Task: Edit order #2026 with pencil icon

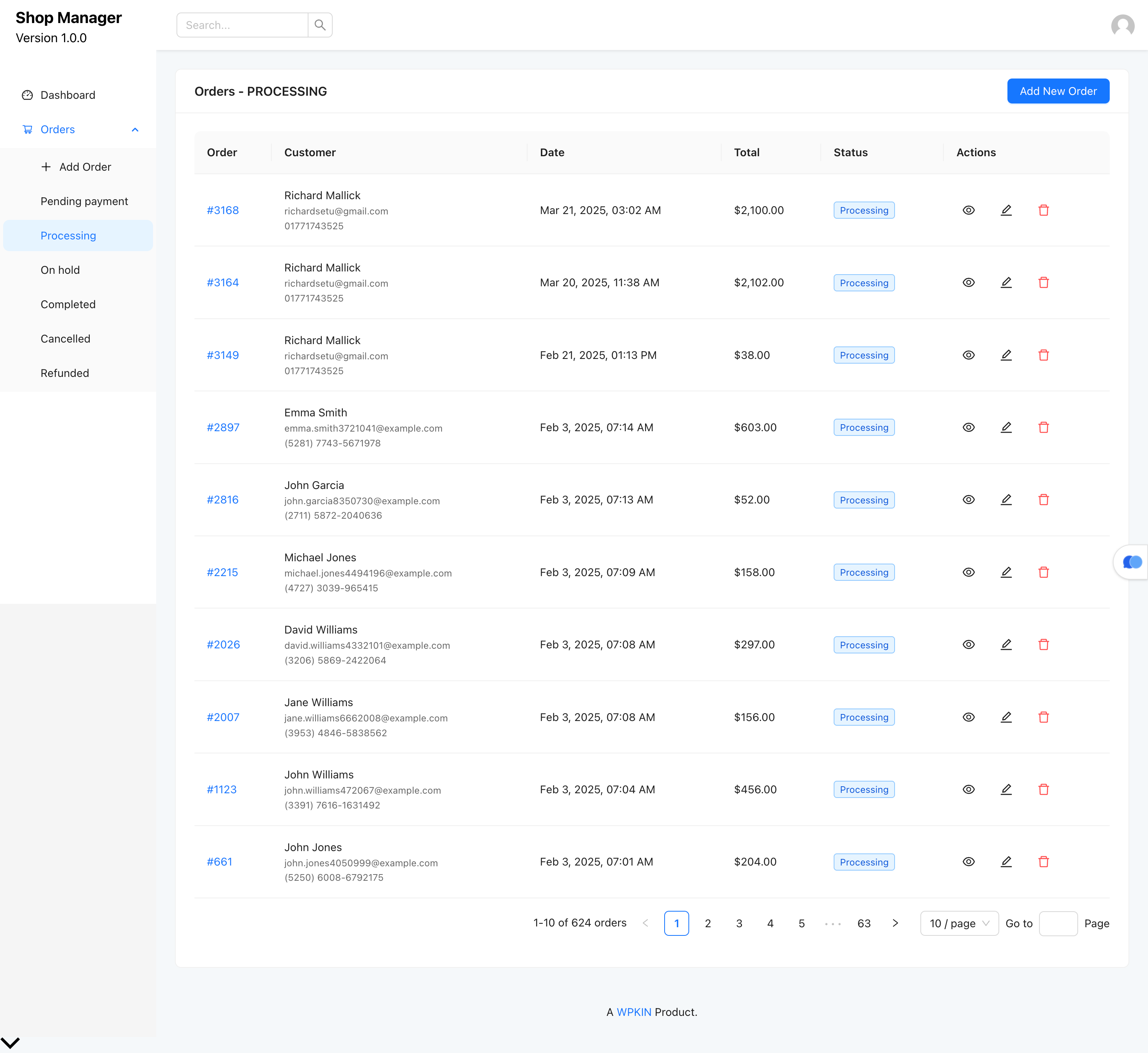Action: click(x=1006, y=644)
